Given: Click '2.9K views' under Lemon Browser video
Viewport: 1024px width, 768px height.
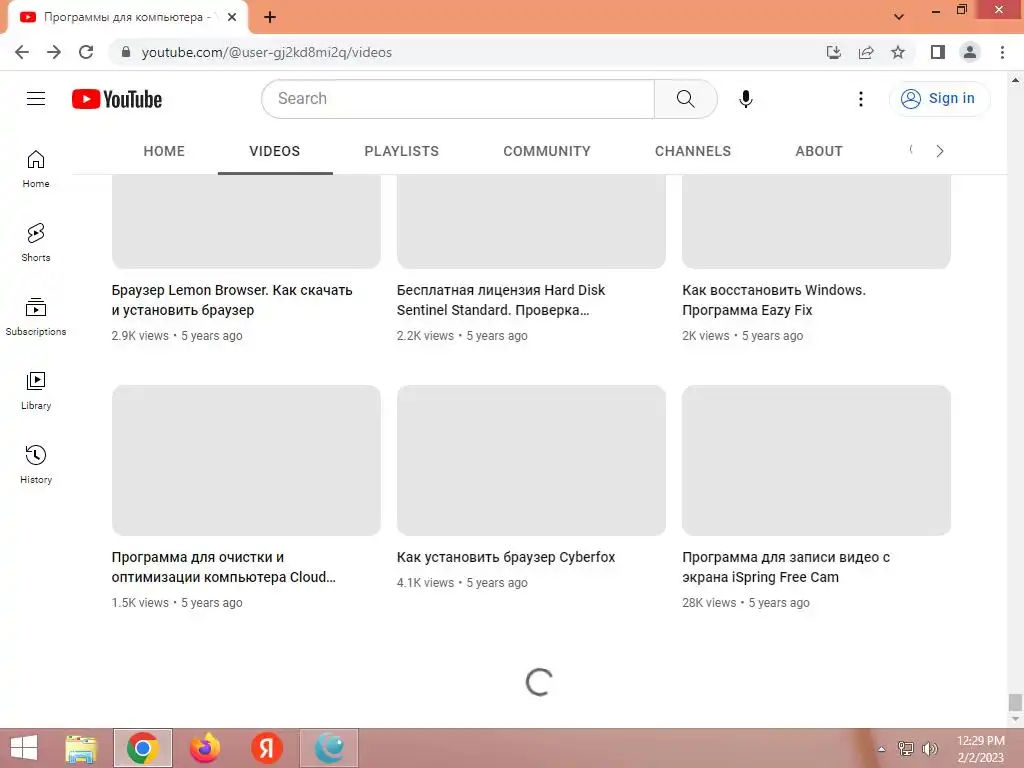Looking at the screenshot, I should [140, 336].
